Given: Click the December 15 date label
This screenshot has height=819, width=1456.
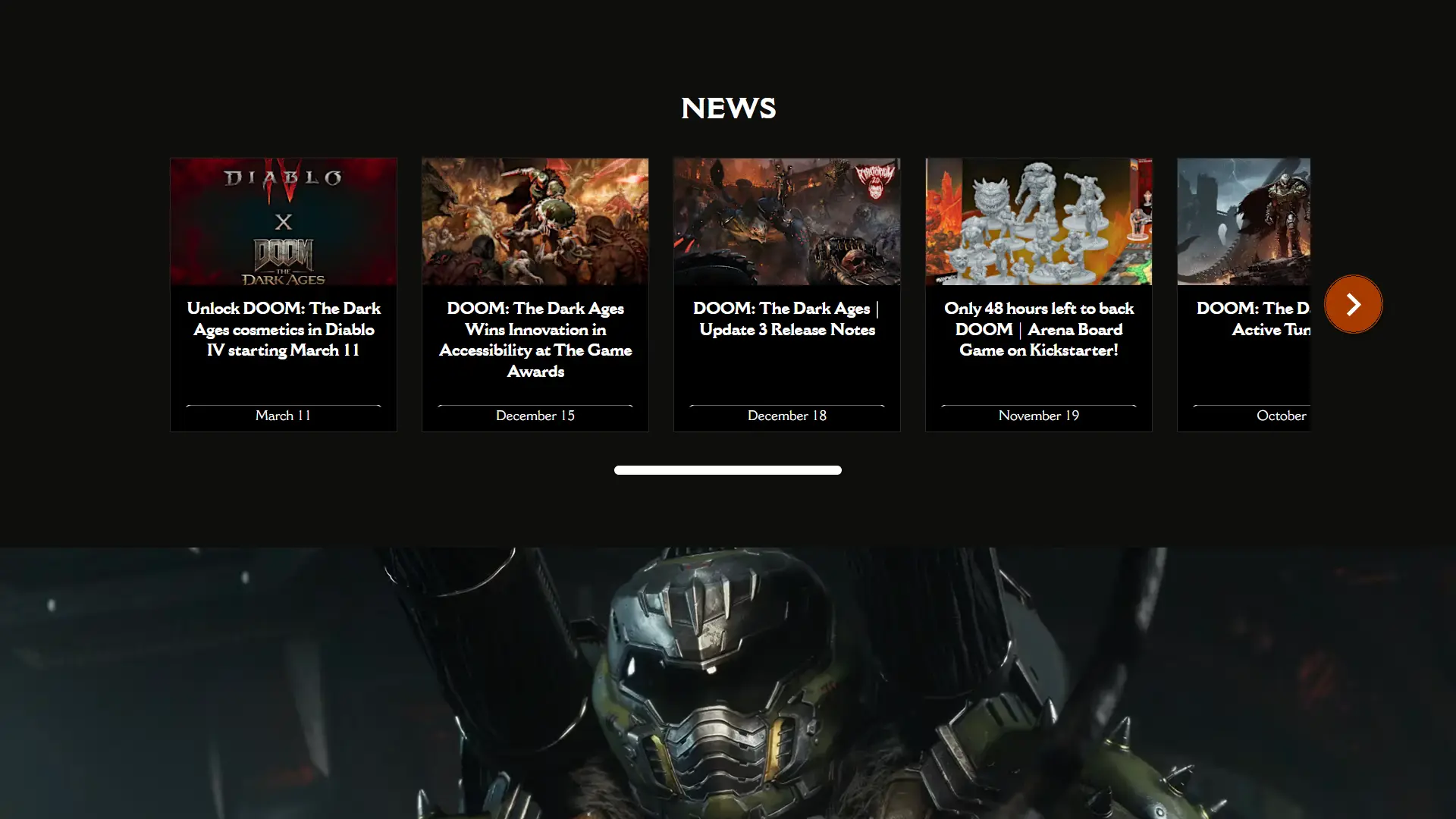Looking at the screenshot, I should coord(535,416).
